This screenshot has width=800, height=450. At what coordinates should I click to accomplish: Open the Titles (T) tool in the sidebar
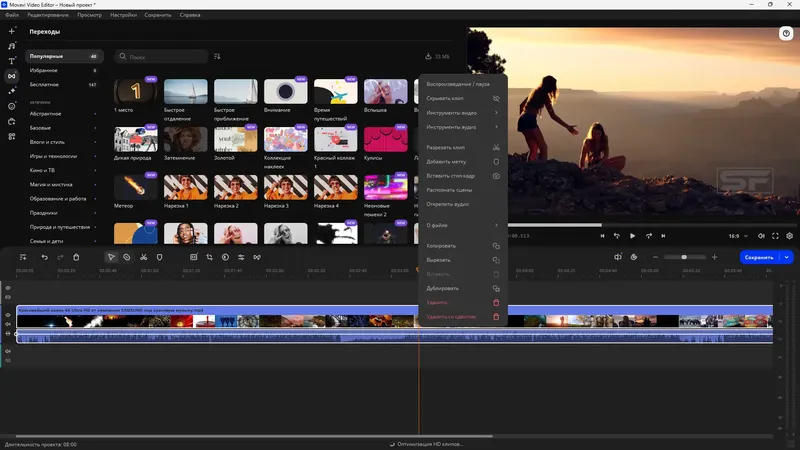coord(12,61)
